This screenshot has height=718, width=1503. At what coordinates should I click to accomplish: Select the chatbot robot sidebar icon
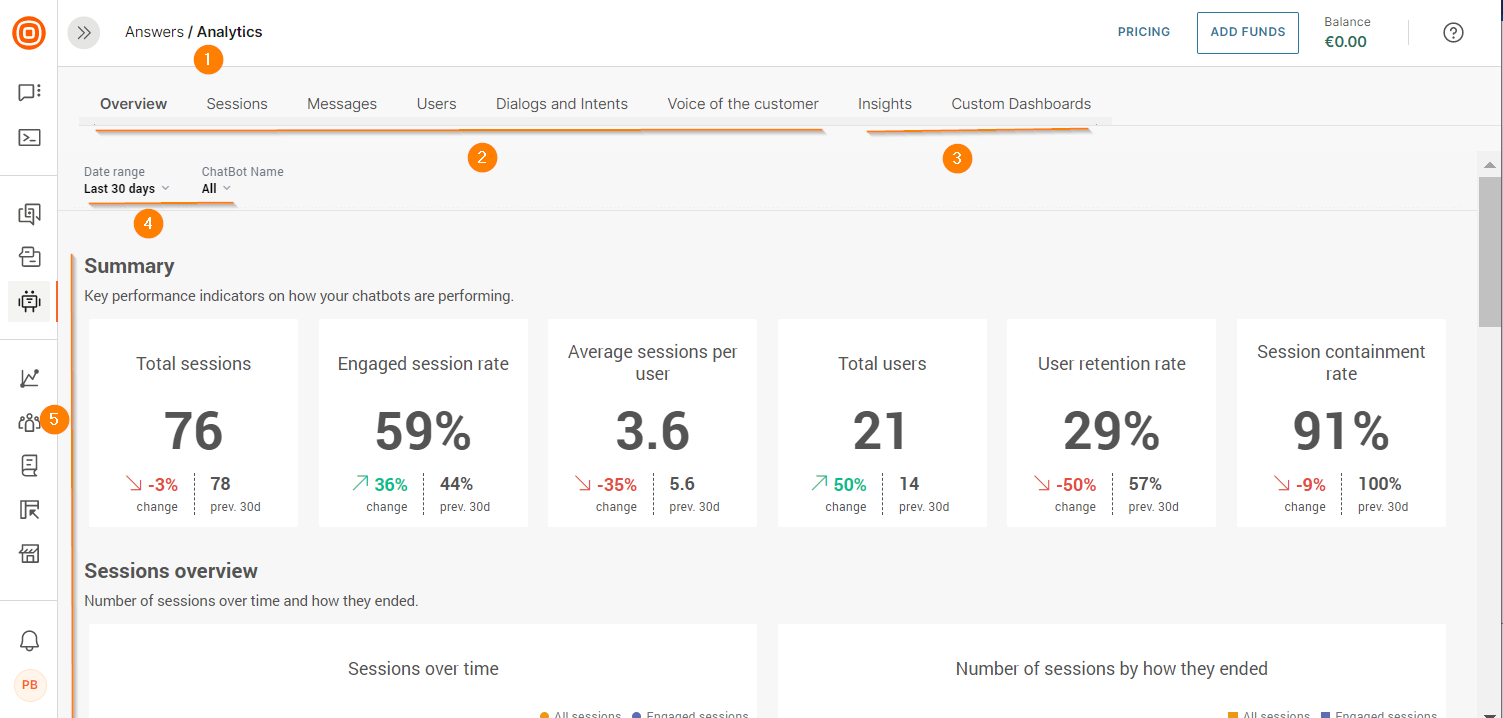click(x=29, y=301)
